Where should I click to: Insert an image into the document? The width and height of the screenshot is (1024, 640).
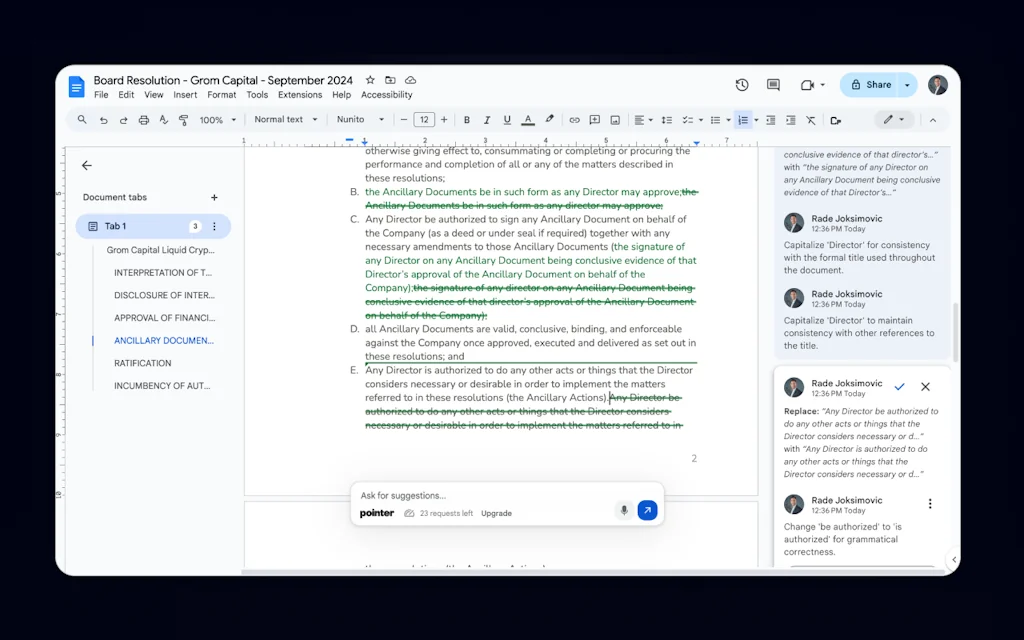tap(614, 119)
